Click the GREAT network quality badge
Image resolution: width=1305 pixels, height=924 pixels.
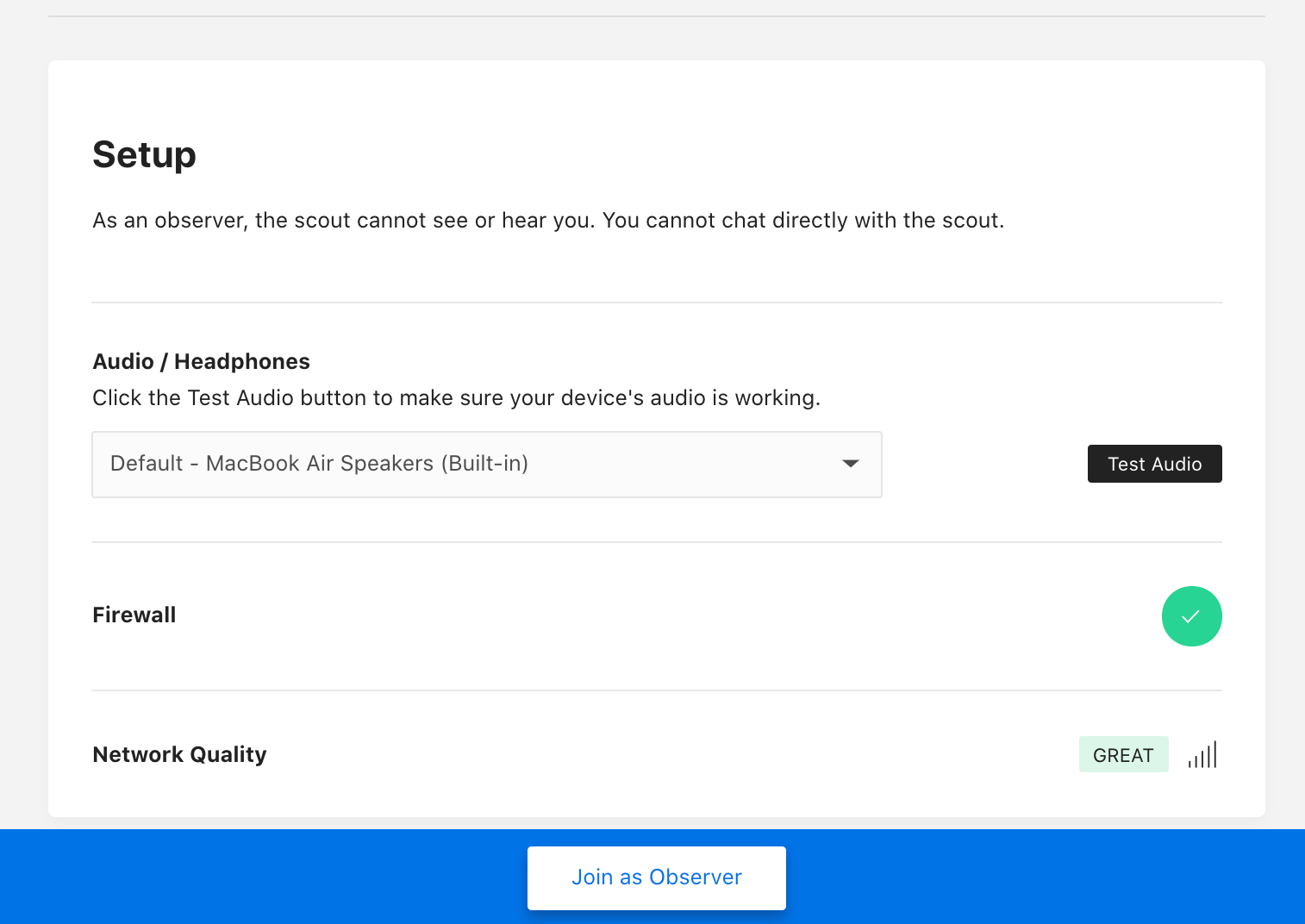tap(1123, 753)
